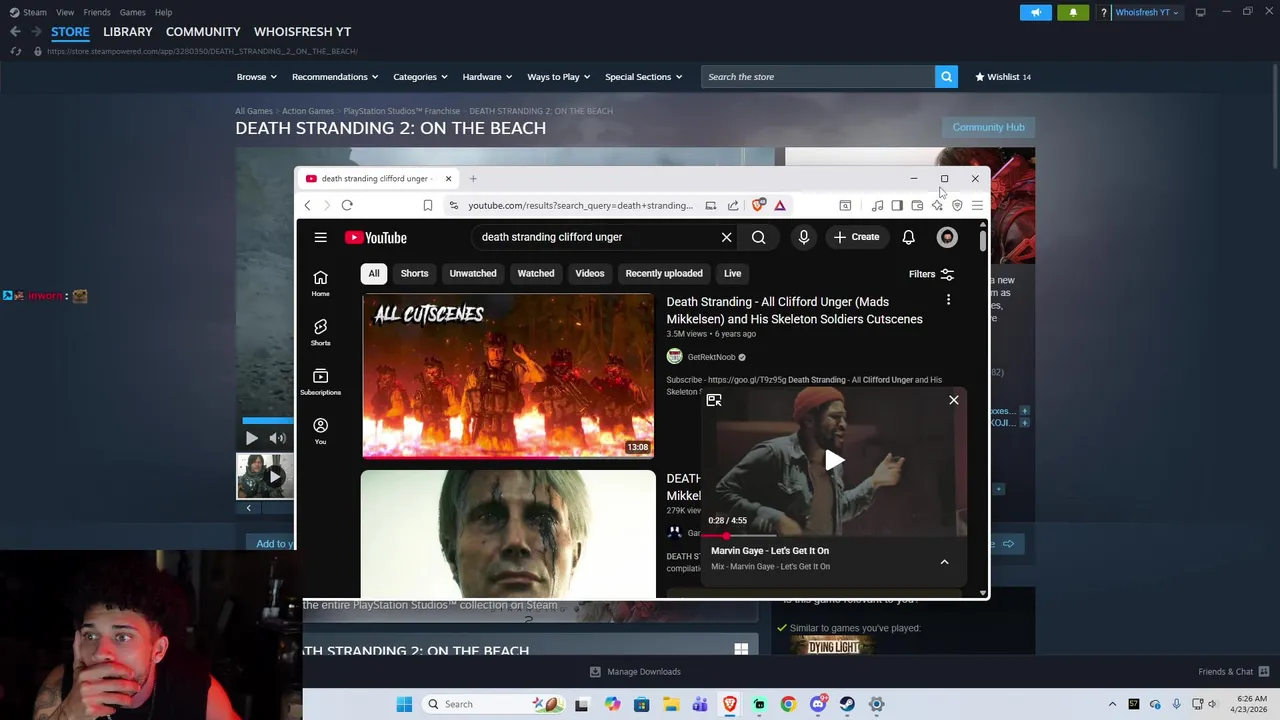Click Action Games breadcrumb link
The width and height of the screenshot is (1280, 720).
(x=308, y=111)
